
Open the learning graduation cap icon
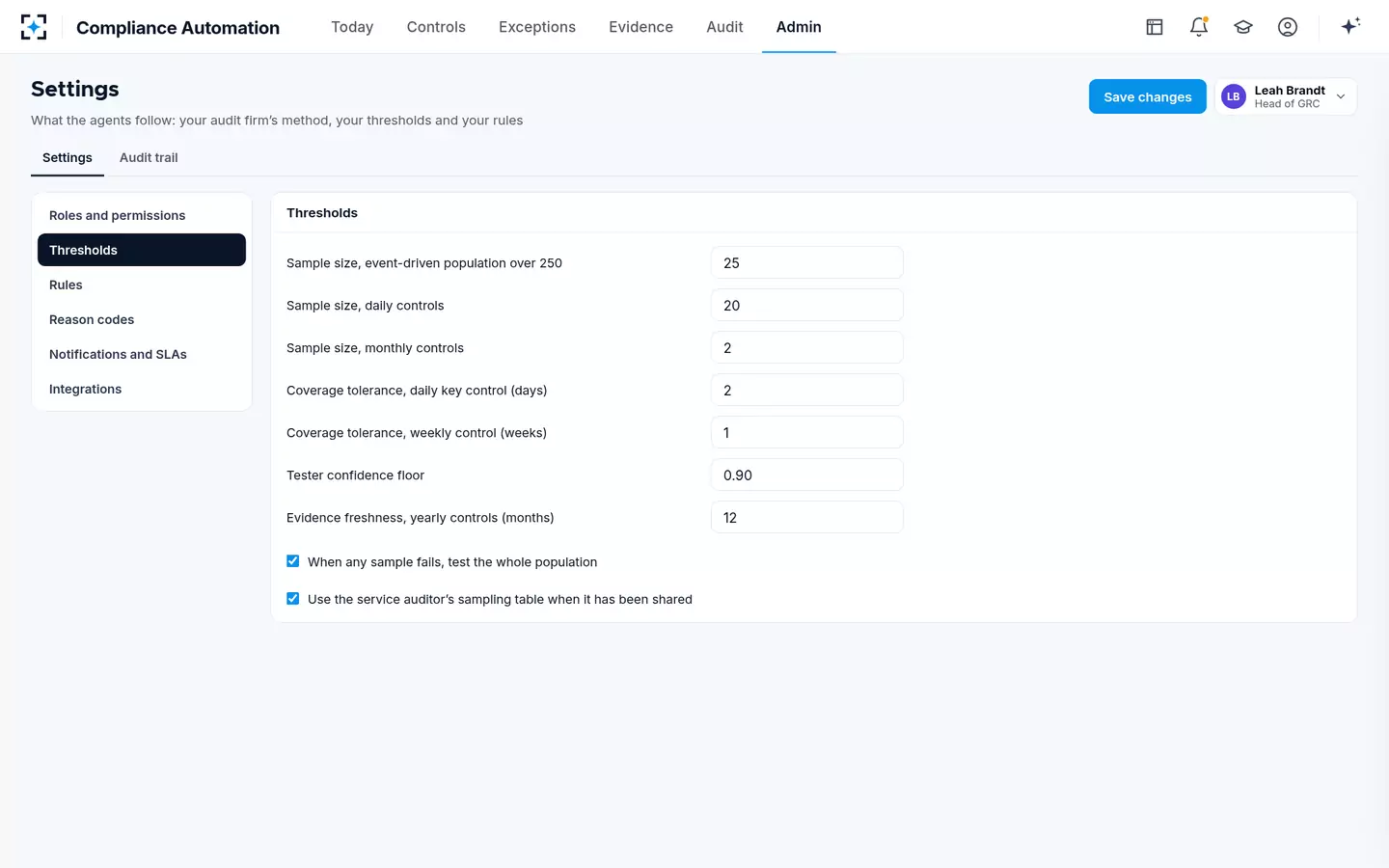pyautogui.click(x=1243, y=27)
